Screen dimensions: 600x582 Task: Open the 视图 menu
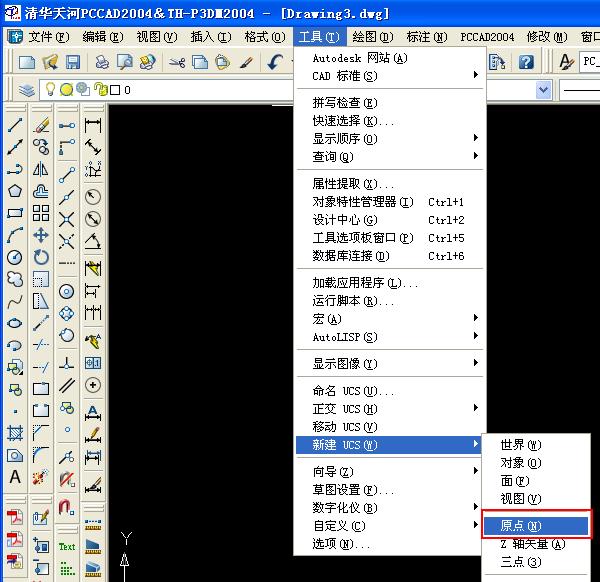(157, 37)
